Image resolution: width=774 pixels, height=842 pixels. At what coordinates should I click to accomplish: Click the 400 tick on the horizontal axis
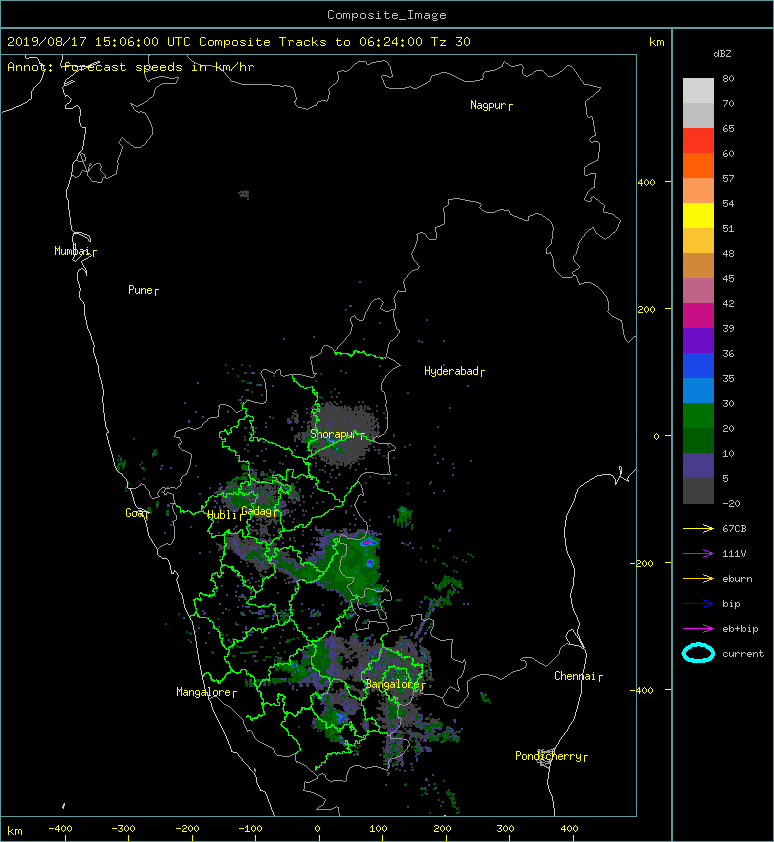[569, 829]
